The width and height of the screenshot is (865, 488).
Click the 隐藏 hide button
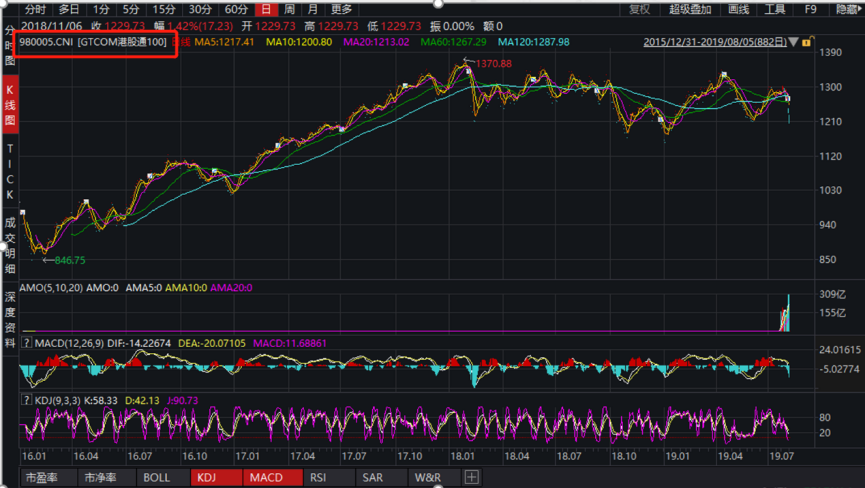pyautogui.click(x=847, y=9)
